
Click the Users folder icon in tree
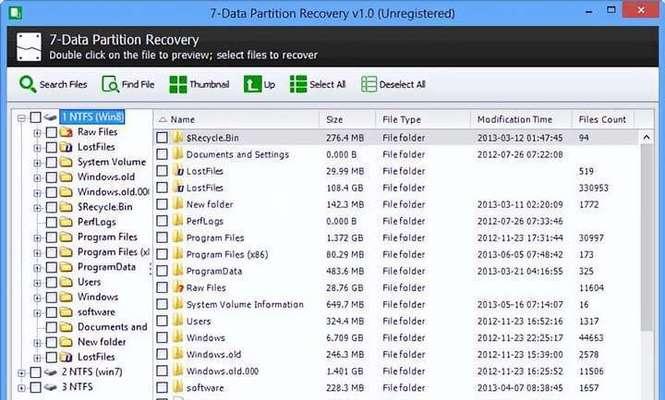tap(66, 282)
